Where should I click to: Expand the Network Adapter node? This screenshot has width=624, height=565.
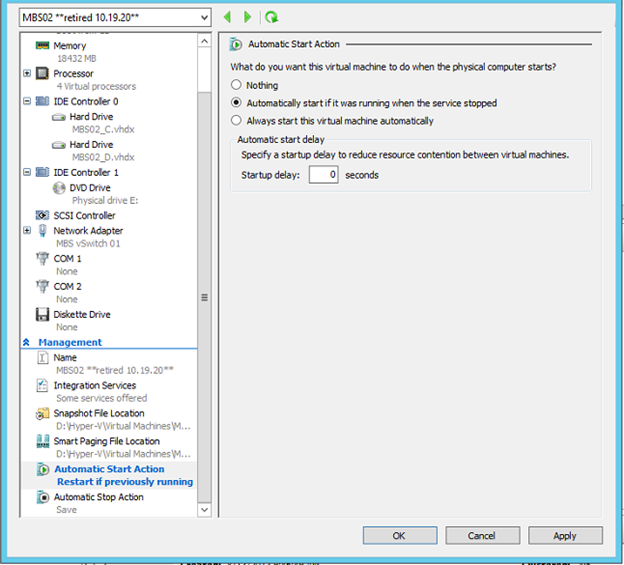coord(27,231)
